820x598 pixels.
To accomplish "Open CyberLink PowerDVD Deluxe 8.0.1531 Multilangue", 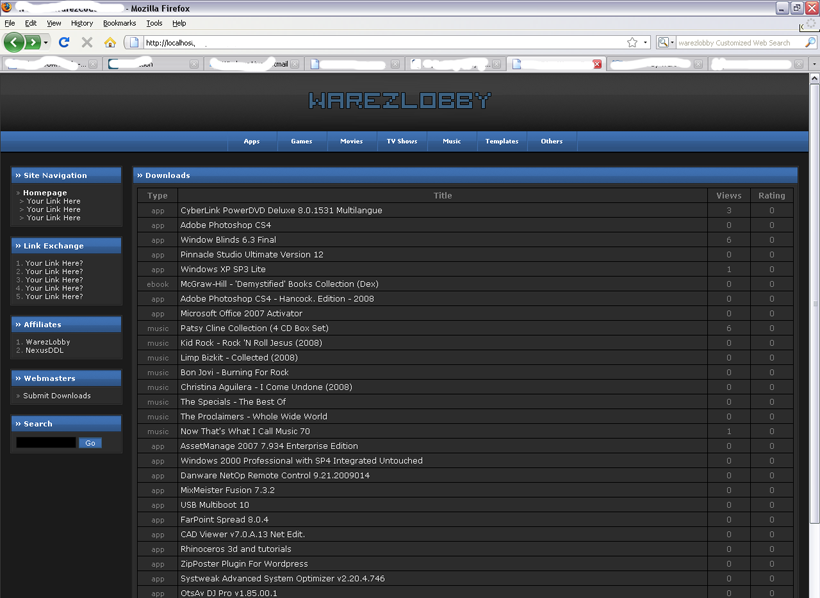I will (x=281, y=210).
